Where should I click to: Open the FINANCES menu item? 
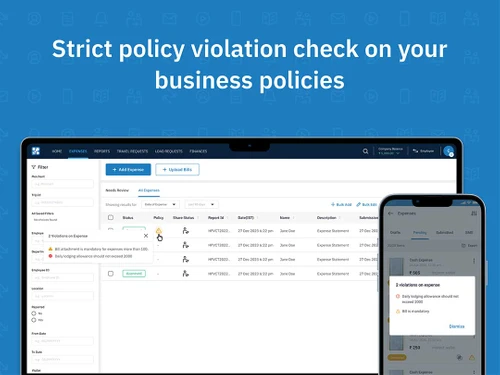point(198,151)
